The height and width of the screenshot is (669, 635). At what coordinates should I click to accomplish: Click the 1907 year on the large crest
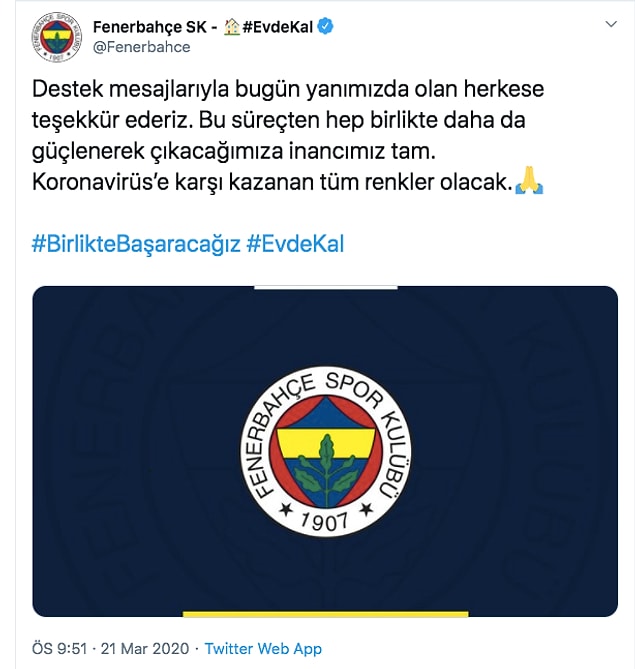click(325, 521)
